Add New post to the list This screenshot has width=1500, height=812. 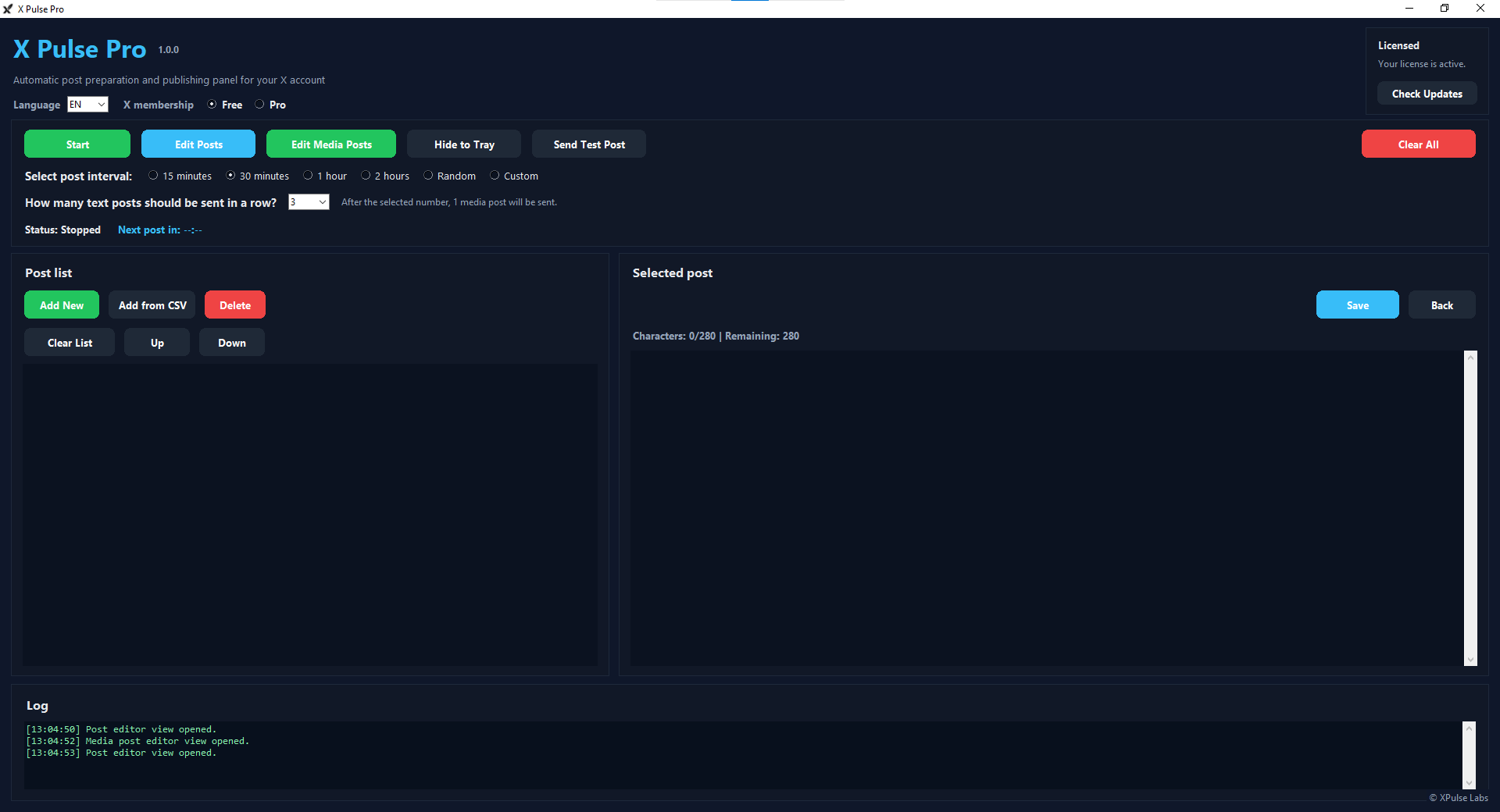pos(62,305)
